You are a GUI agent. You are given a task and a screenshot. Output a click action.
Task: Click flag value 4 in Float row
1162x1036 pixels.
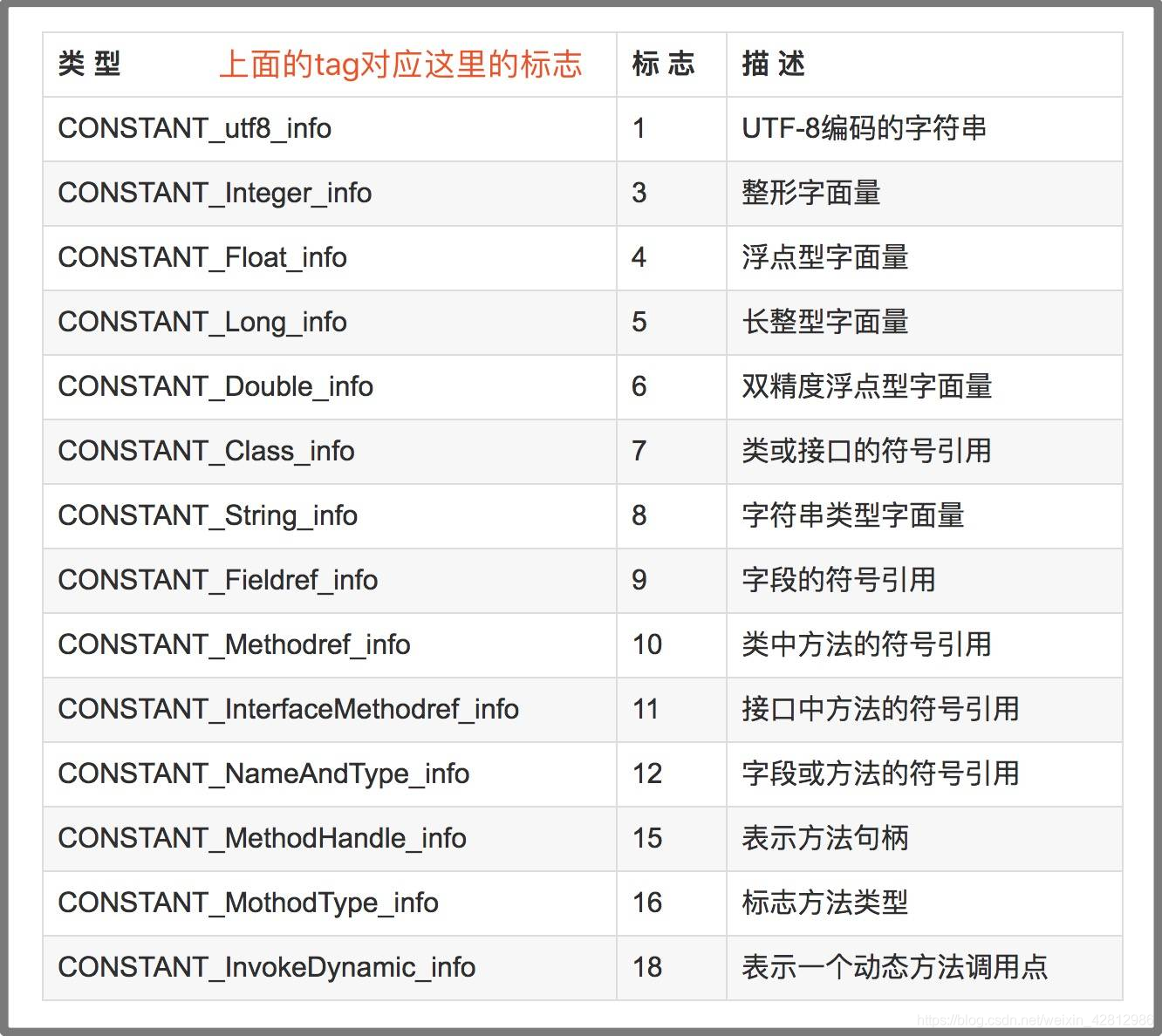pos(639,258)
